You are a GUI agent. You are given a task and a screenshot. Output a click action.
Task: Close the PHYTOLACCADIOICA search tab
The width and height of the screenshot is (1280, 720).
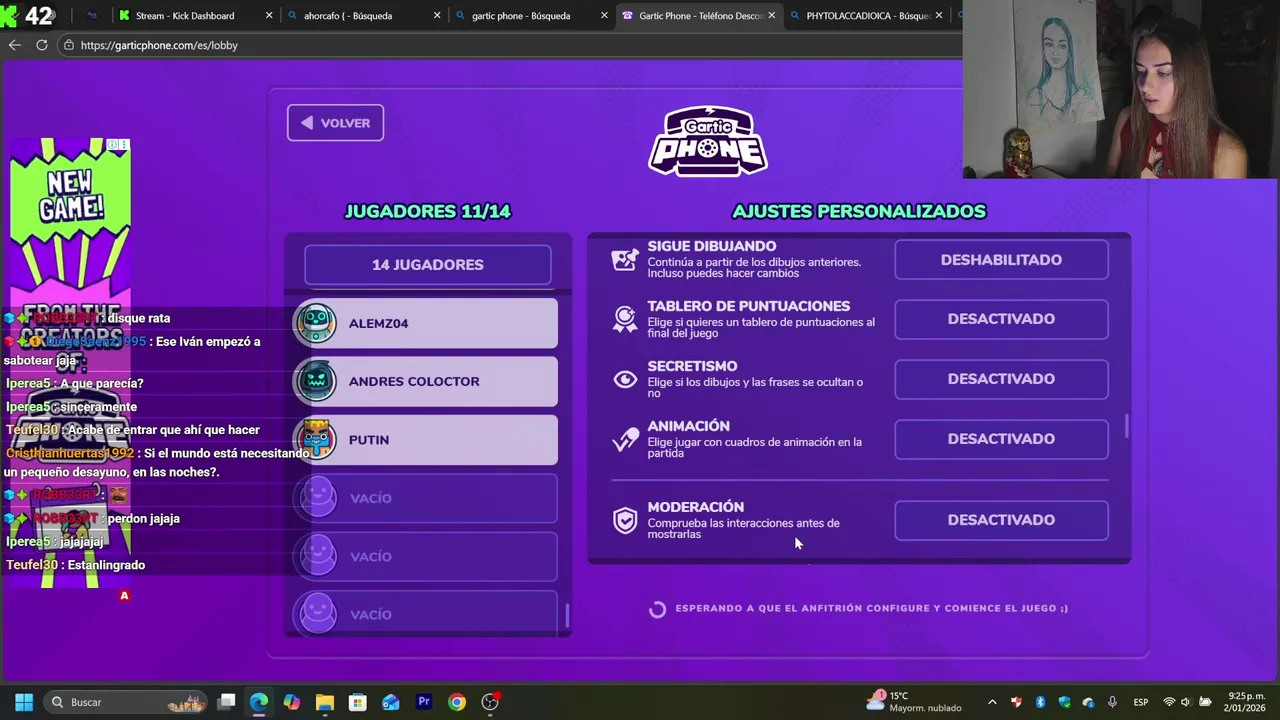[939, 16]
